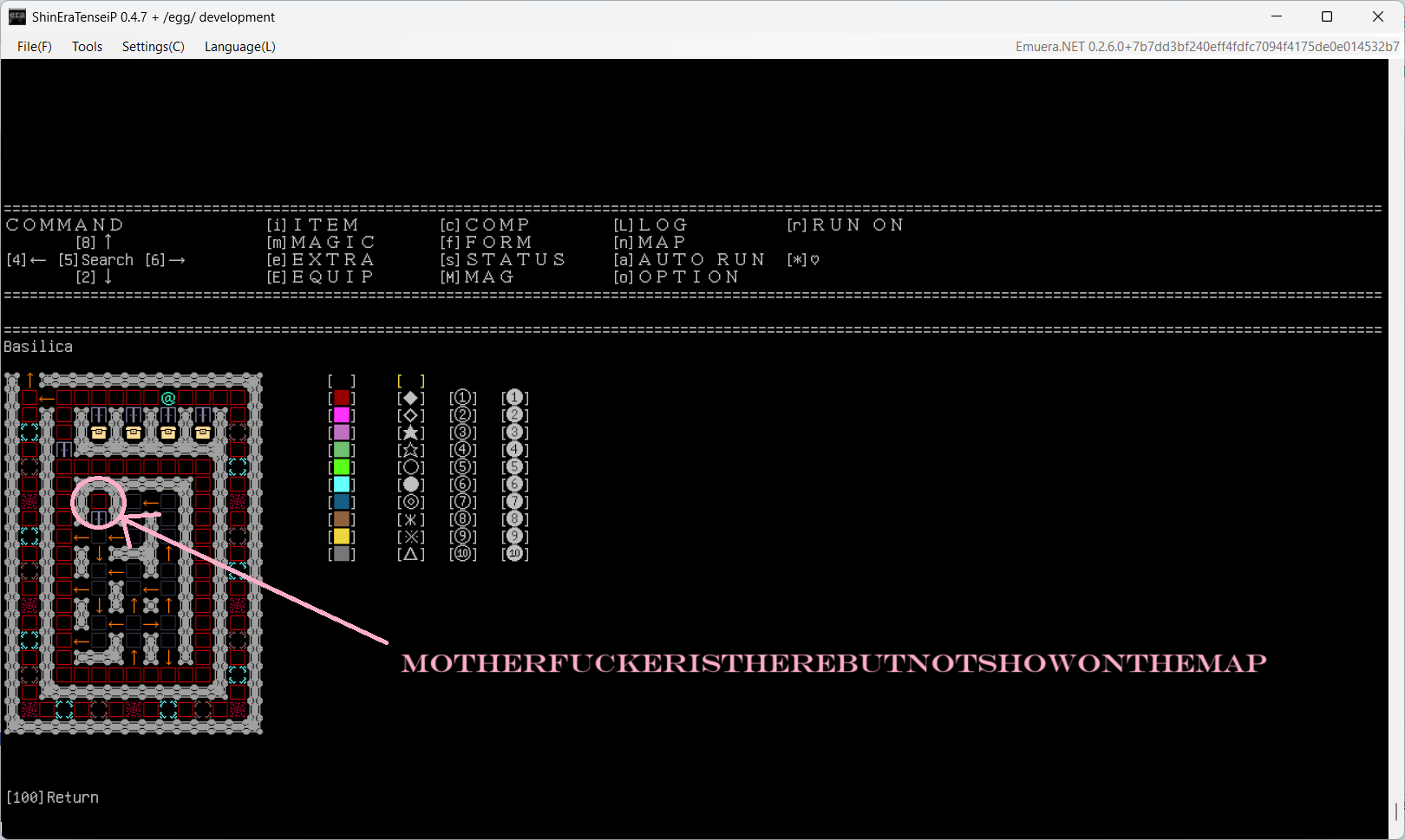Viewport: 1405px width, 840px height.
Task: Pick the outlined star marker symbol
Action: (x=411, y=450)
